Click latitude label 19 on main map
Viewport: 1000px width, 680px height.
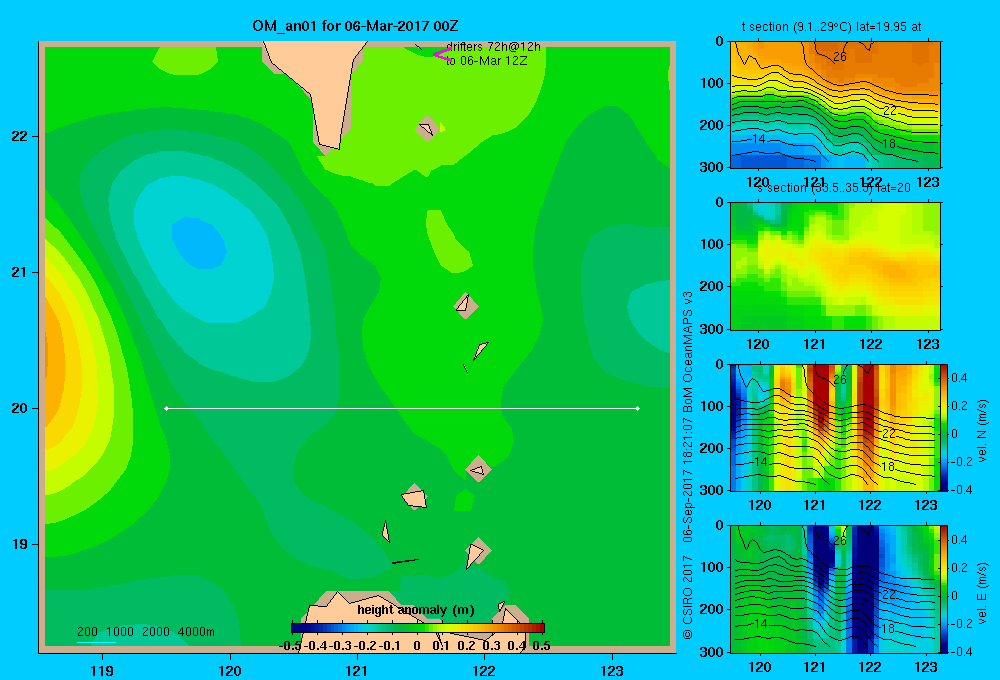tap(20, 544)
